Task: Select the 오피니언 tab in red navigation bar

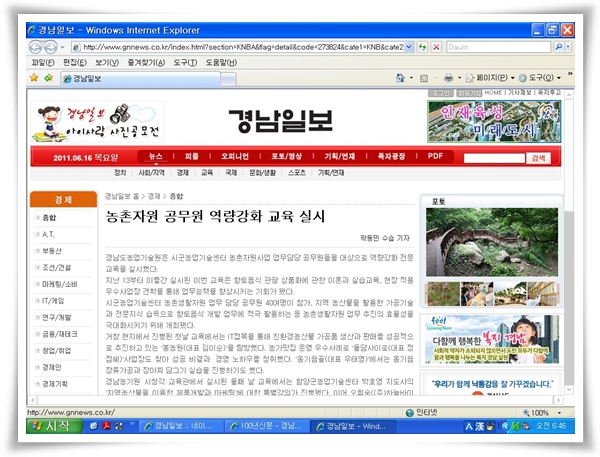Action: point(234,157)
